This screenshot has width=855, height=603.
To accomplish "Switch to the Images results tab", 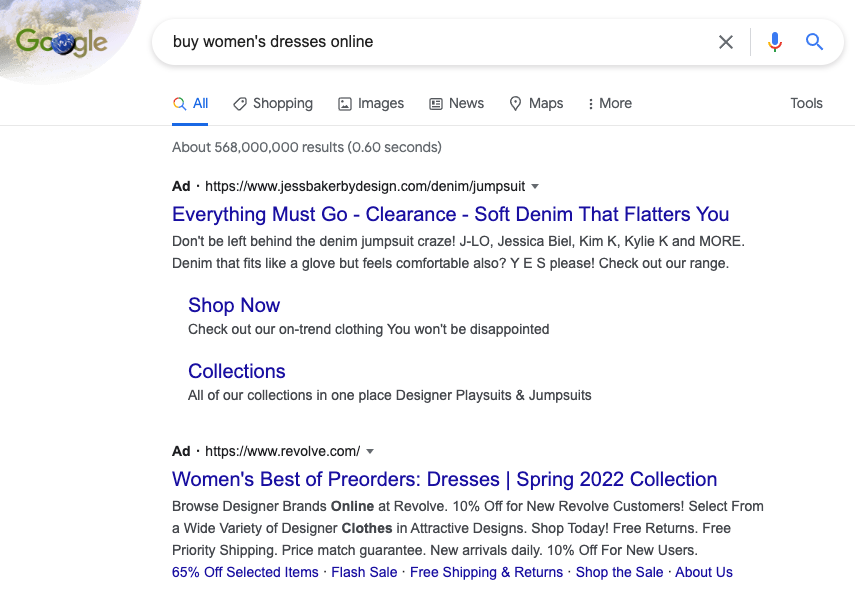I will 371,104.
